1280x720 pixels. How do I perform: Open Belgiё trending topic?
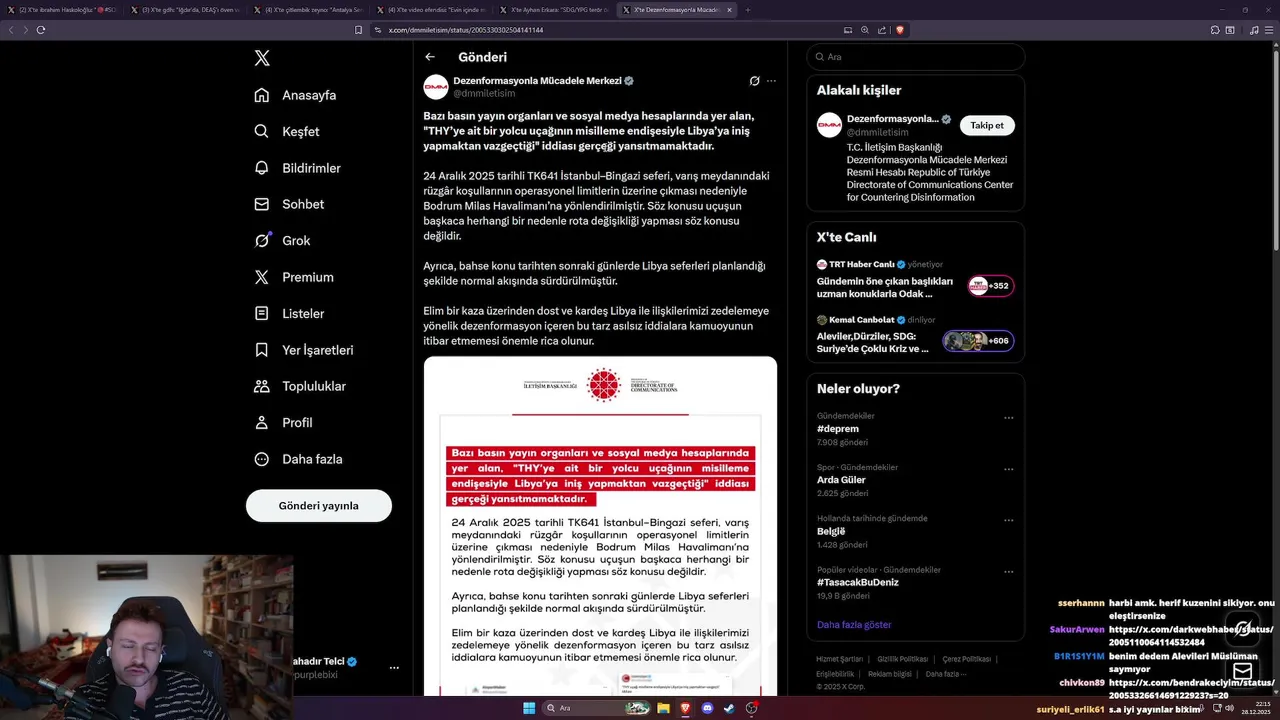point(831,531)
